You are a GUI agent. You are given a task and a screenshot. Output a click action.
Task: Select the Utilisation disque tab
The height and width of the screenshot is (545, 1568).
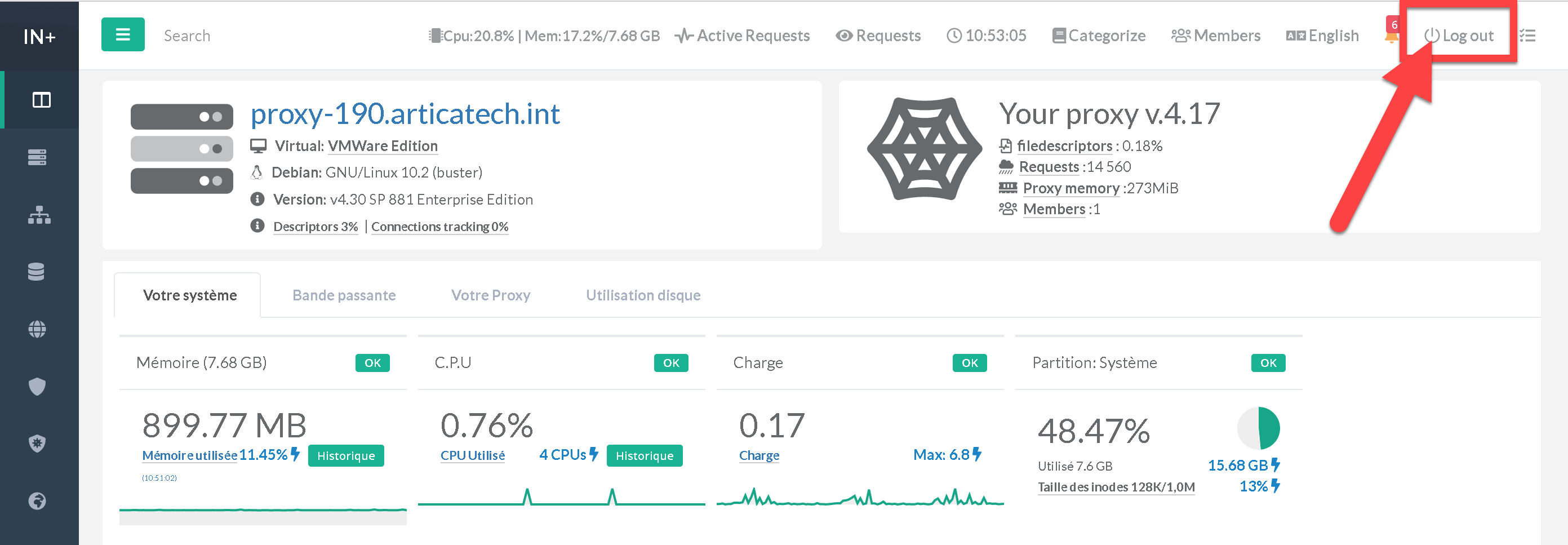tap(643, 295)
